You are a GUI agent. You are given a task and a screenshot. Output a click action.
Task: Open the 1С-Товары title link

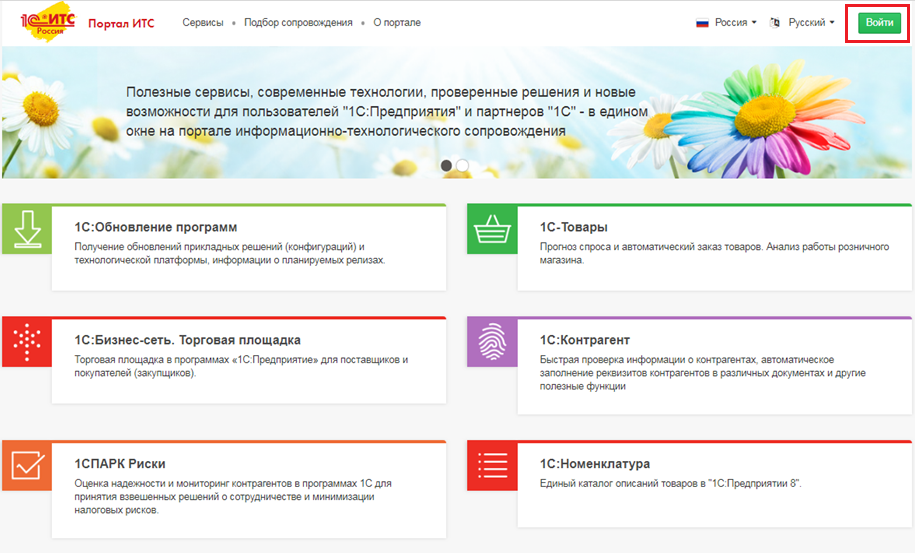point(574,227)
